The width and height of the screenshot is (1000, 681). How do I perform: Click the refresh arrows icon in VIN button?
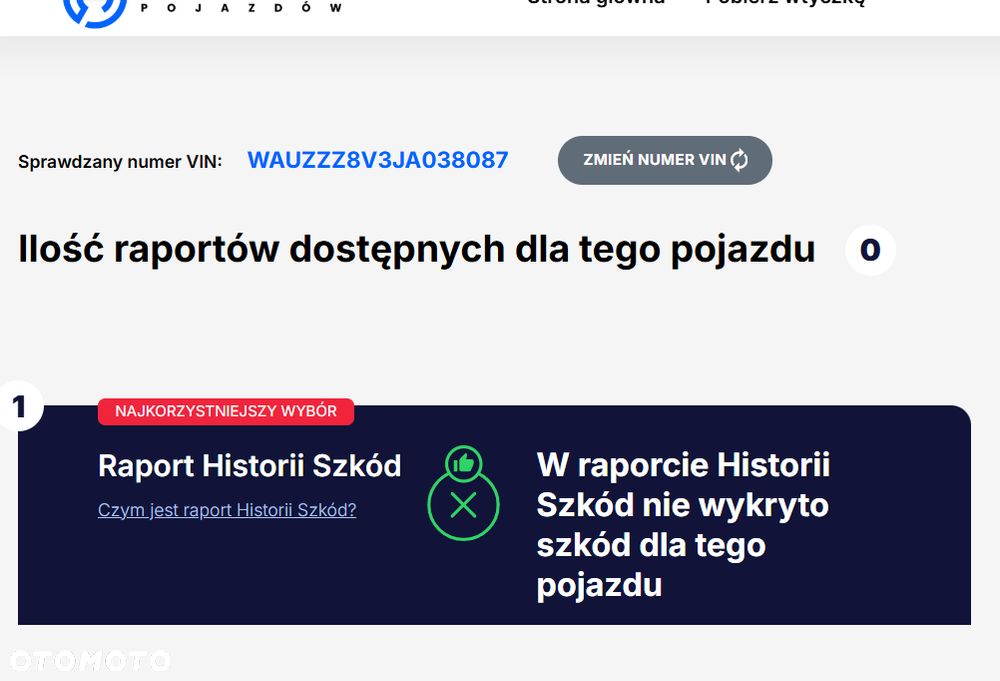739,160
